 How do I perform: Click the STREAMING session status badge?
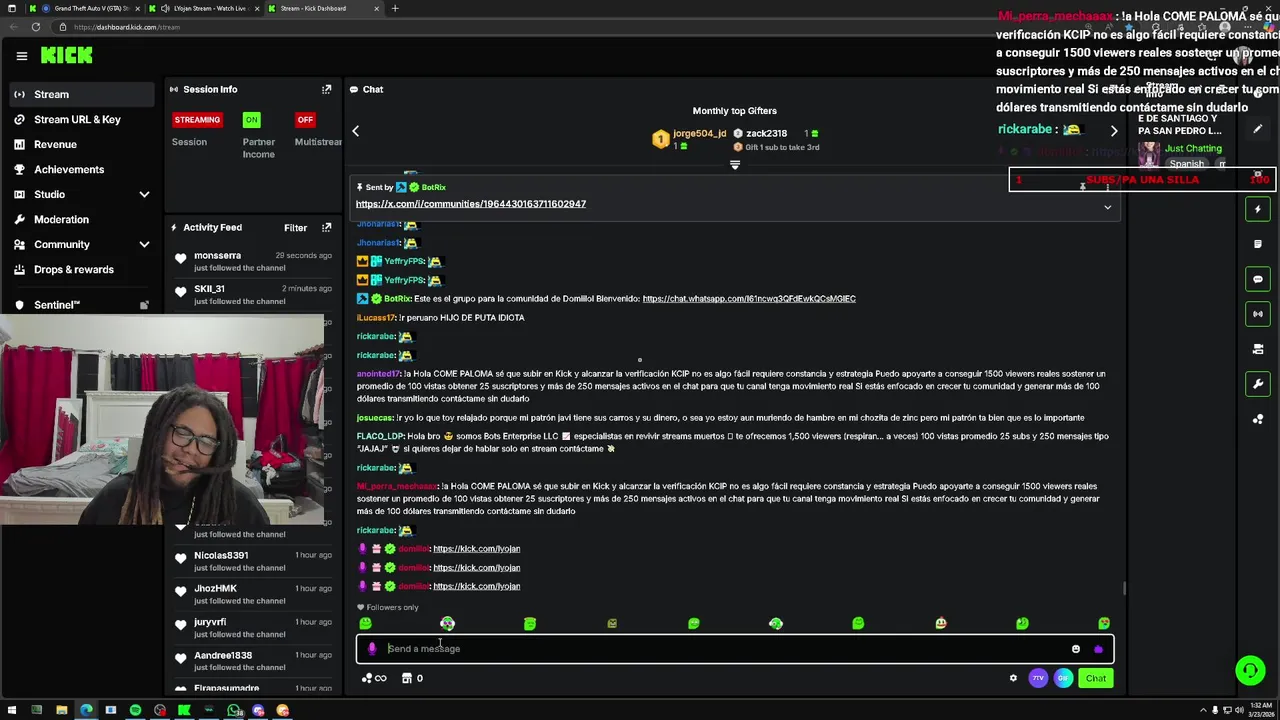coord(197,119)
